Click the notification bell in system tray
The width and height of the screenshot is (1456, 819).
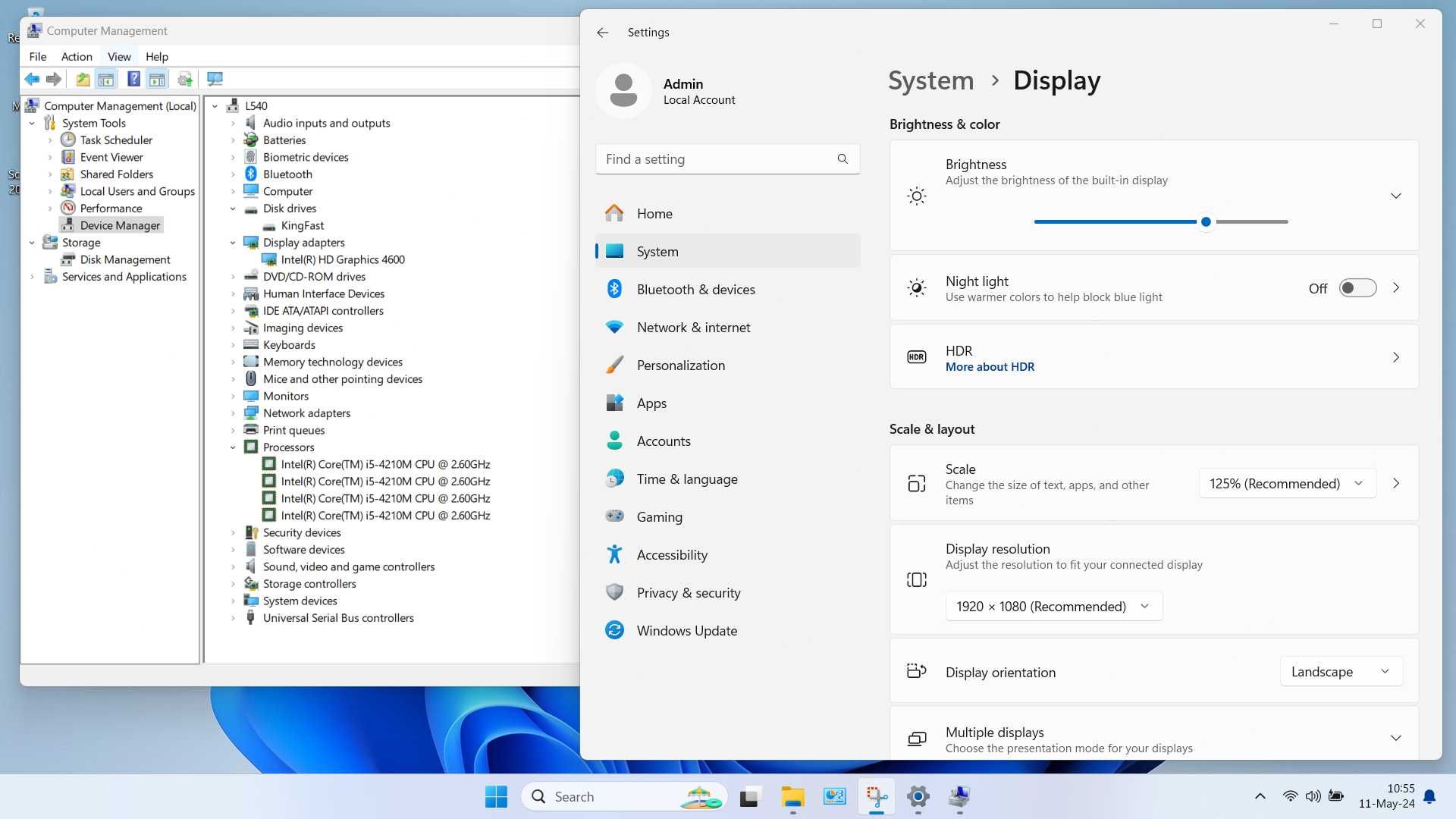(x=1429, y=796)
